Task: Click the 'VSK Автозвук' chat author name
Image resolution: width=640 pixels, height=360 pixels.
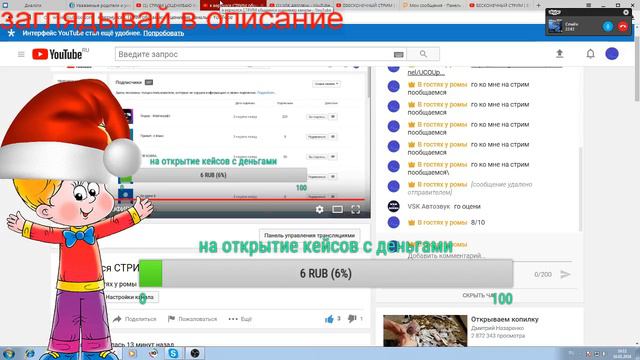Action: click(x=429, y=207)
